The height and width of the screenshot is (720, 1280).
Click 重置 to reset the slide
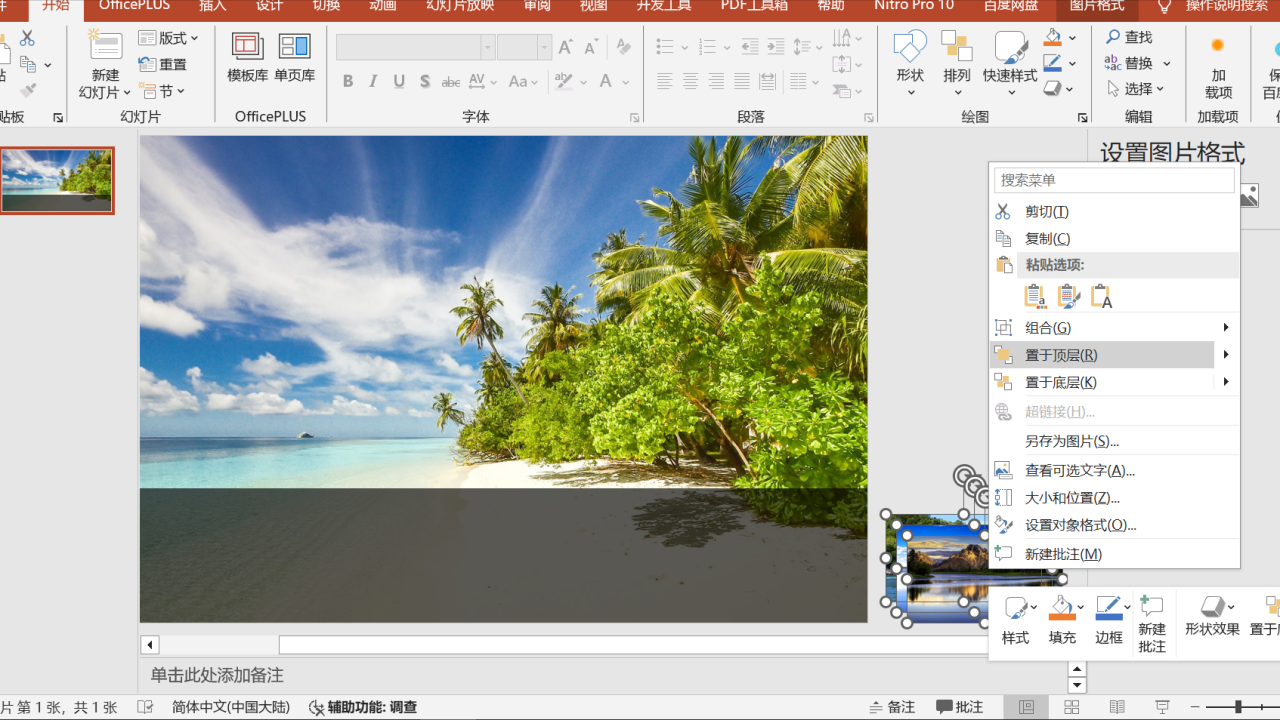click(x=164, y=64)
